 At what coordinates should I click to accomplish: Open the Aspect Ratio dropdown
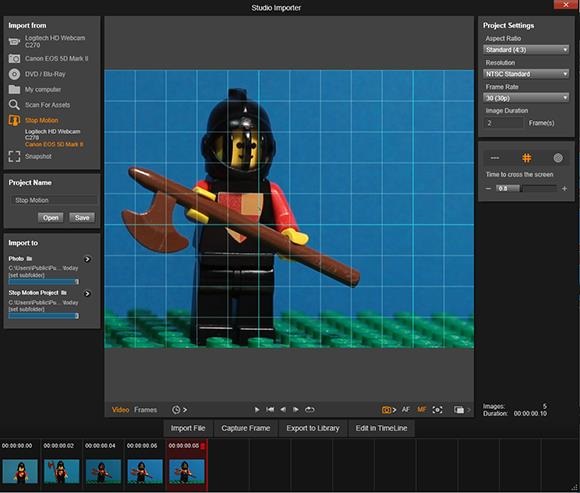click(526, 50)
